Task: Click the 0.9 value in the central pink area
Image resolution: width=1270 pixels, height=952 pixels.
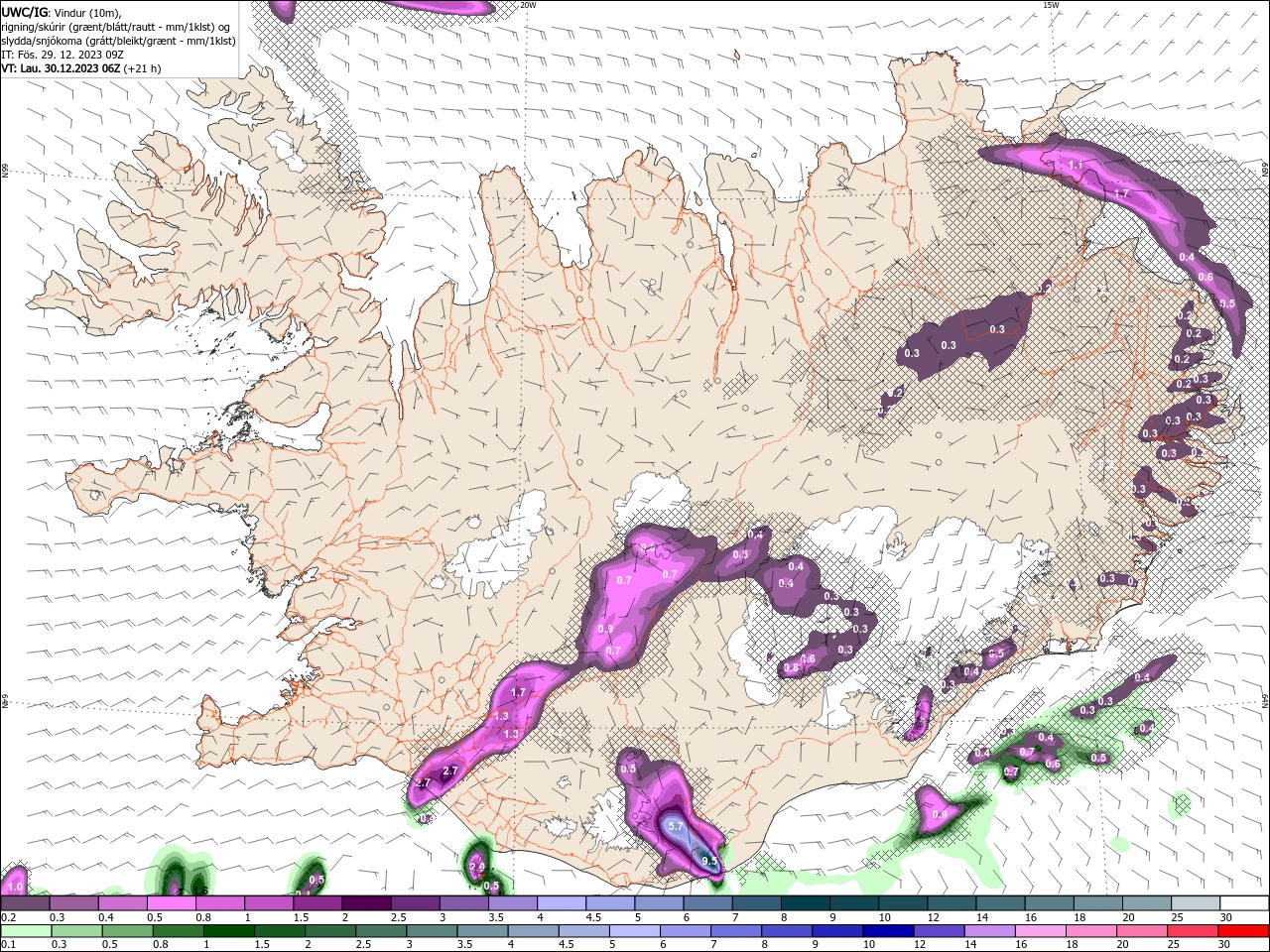Action: click(605, 629)
